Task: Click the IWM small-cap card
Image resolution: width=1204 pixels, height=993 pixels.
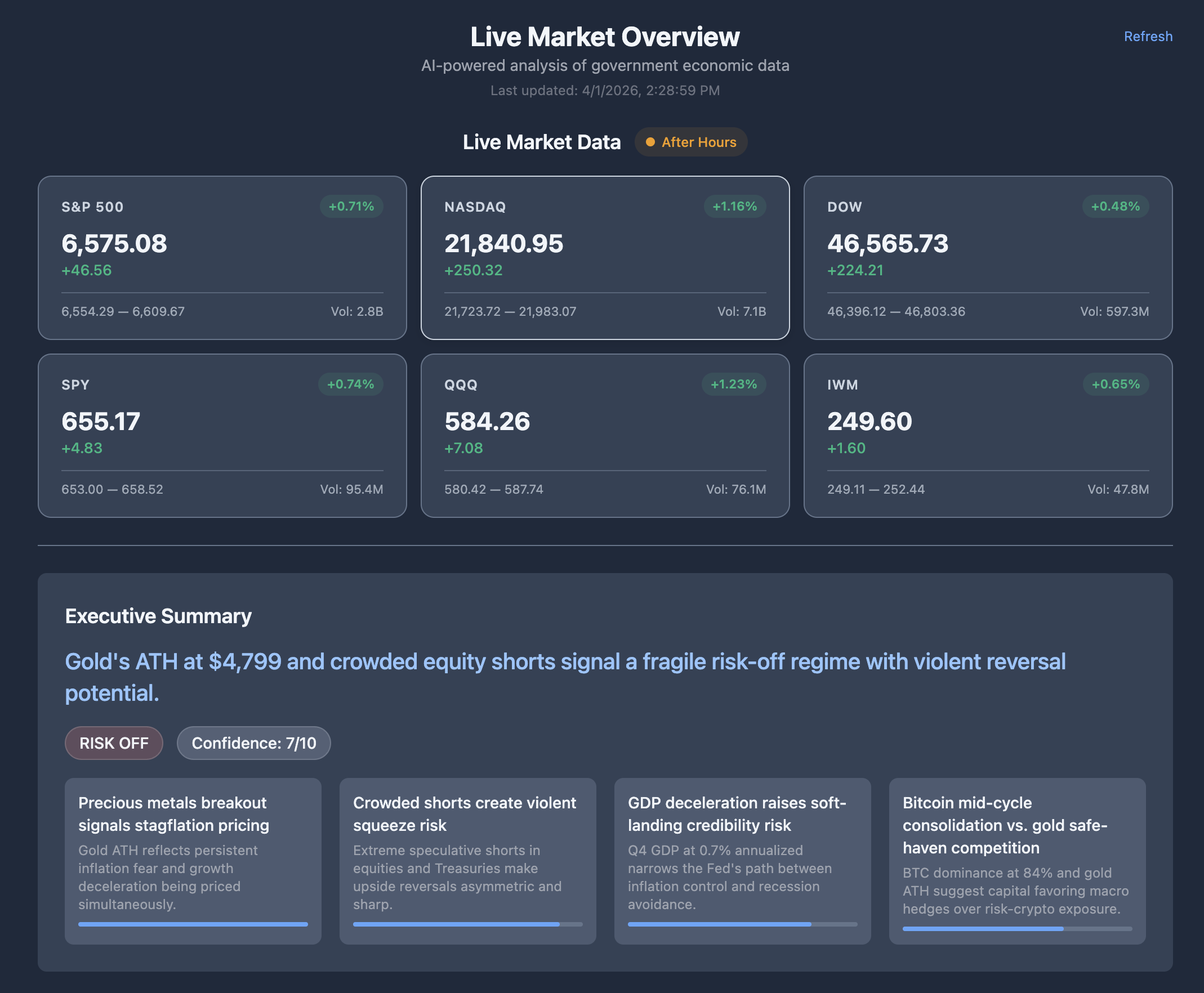Action: coord(987,436)
